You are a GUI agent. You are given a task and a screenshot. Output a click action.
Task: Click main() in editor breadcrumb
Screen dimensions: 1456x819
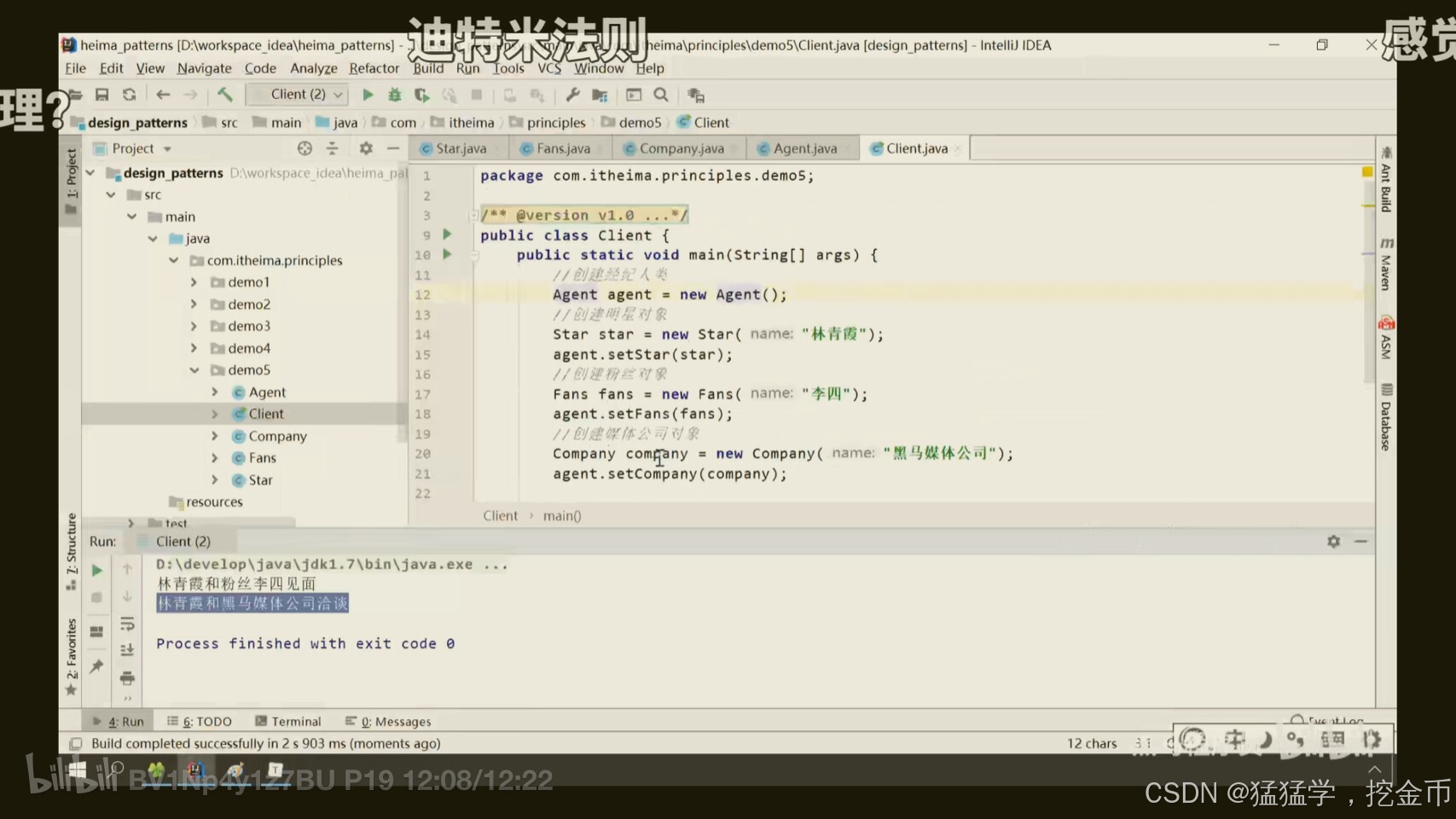pos(562,516)
